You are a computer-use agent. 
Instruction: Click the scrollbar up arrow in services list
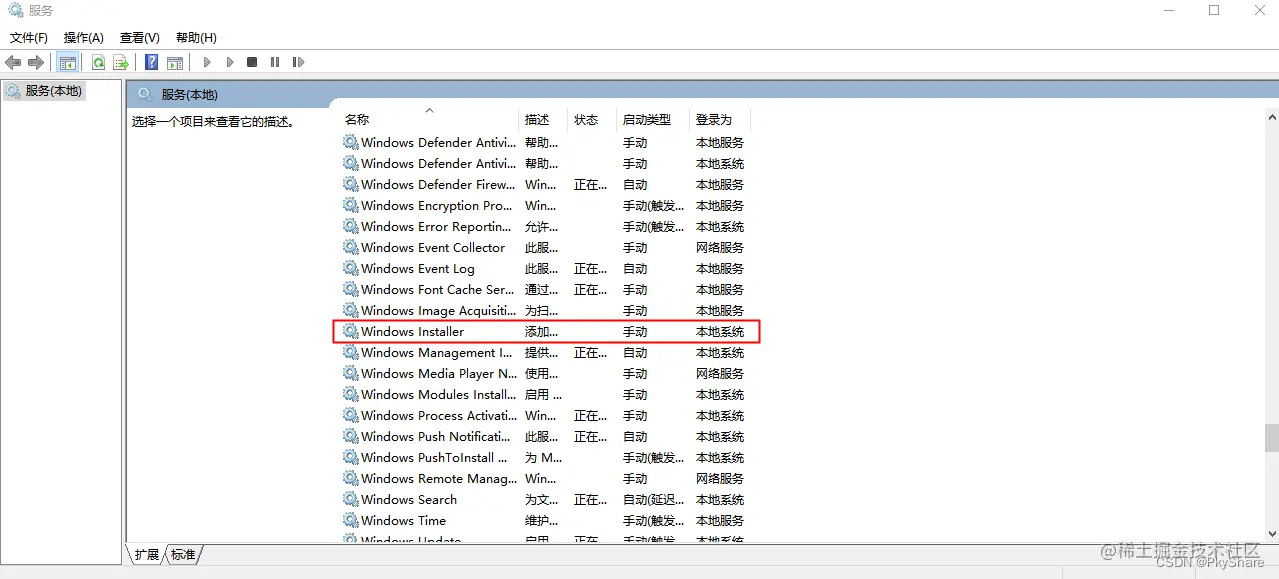[x=1271, y=117]
